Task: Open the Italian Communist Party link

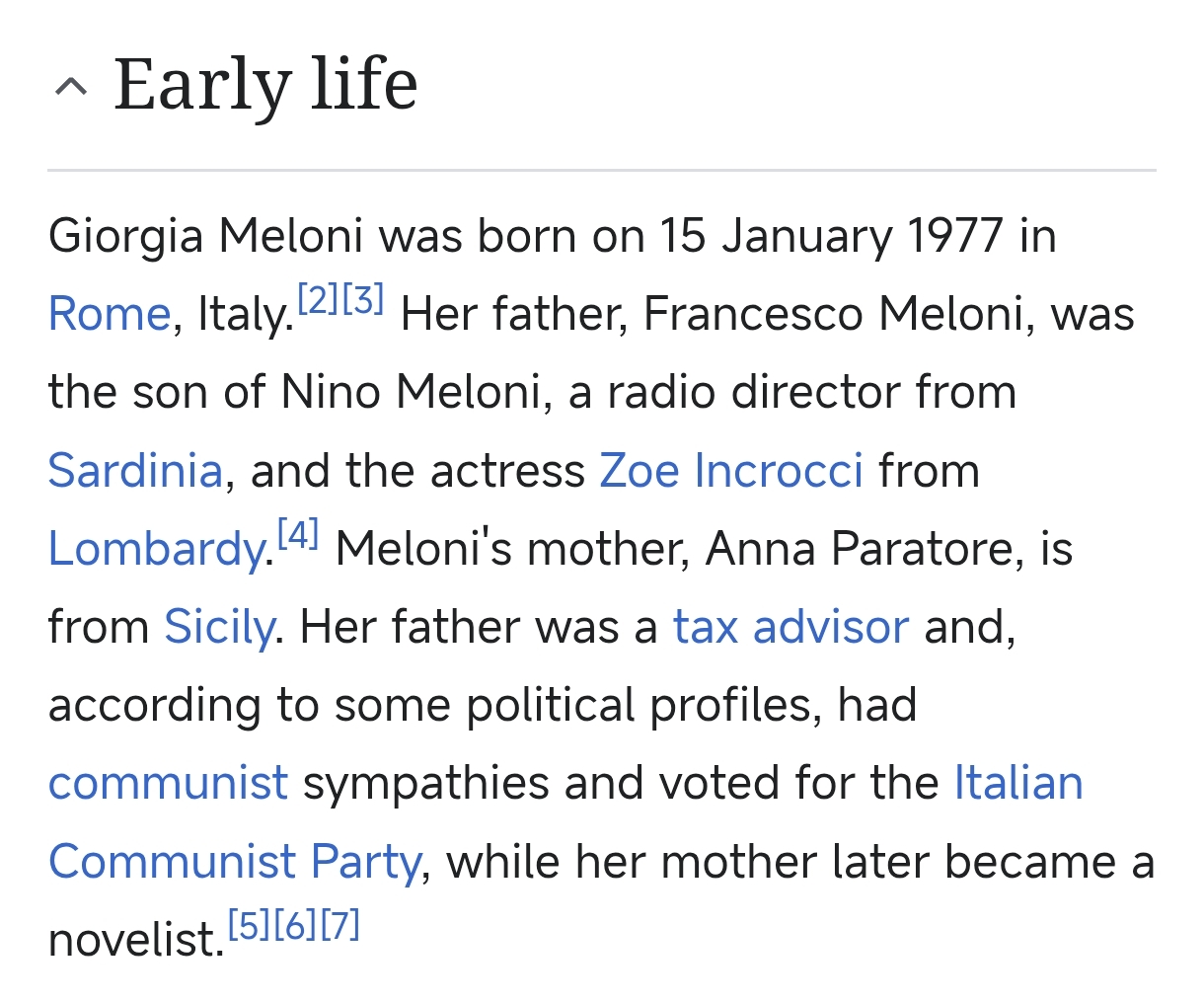Action: click(x=565, y=822)
